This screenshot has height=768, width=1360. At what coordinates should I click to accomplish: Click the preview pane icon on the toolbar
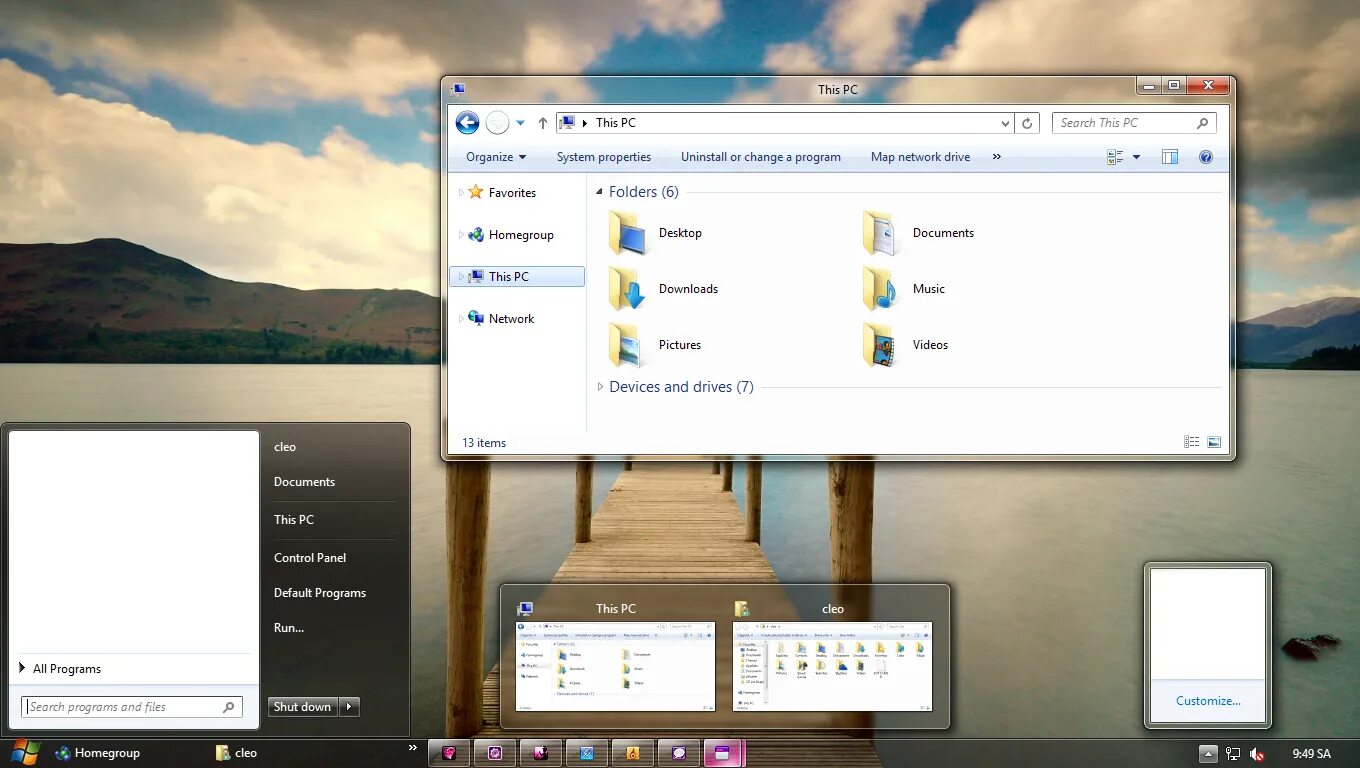(x=1170, y=157)
